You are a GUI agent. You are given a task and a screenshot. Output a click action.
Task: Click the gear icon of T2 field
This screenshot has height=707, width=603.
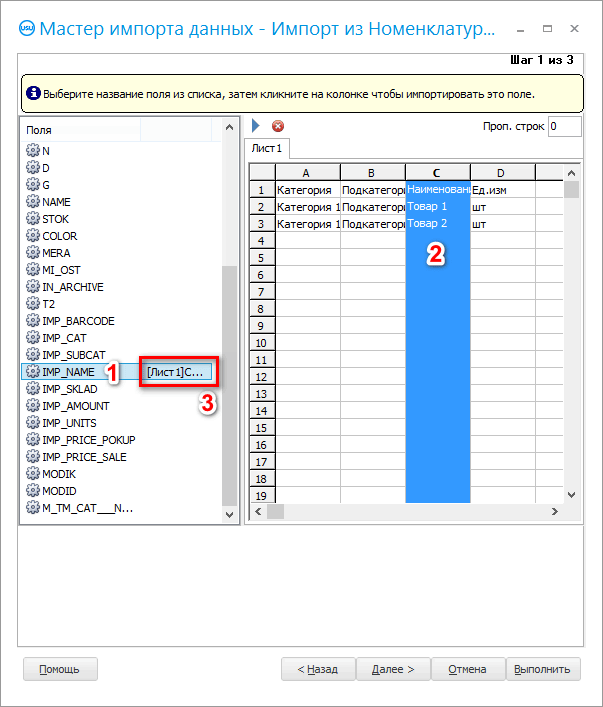(x=32, y=304)
